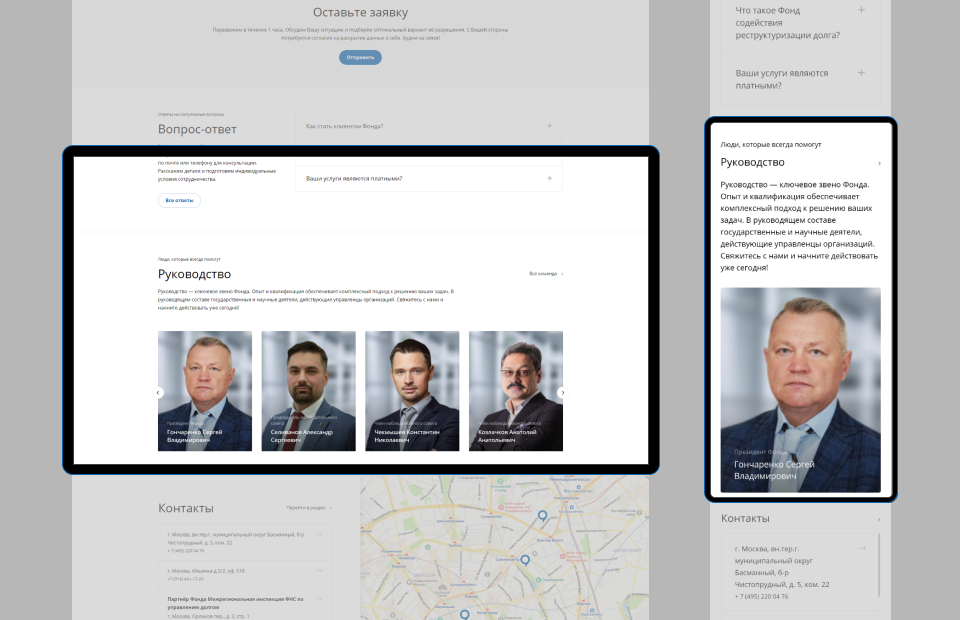Click the arrow beside mobile 'Руководство' heading
This screenshot has width=960, height=620.
(879, 163)
